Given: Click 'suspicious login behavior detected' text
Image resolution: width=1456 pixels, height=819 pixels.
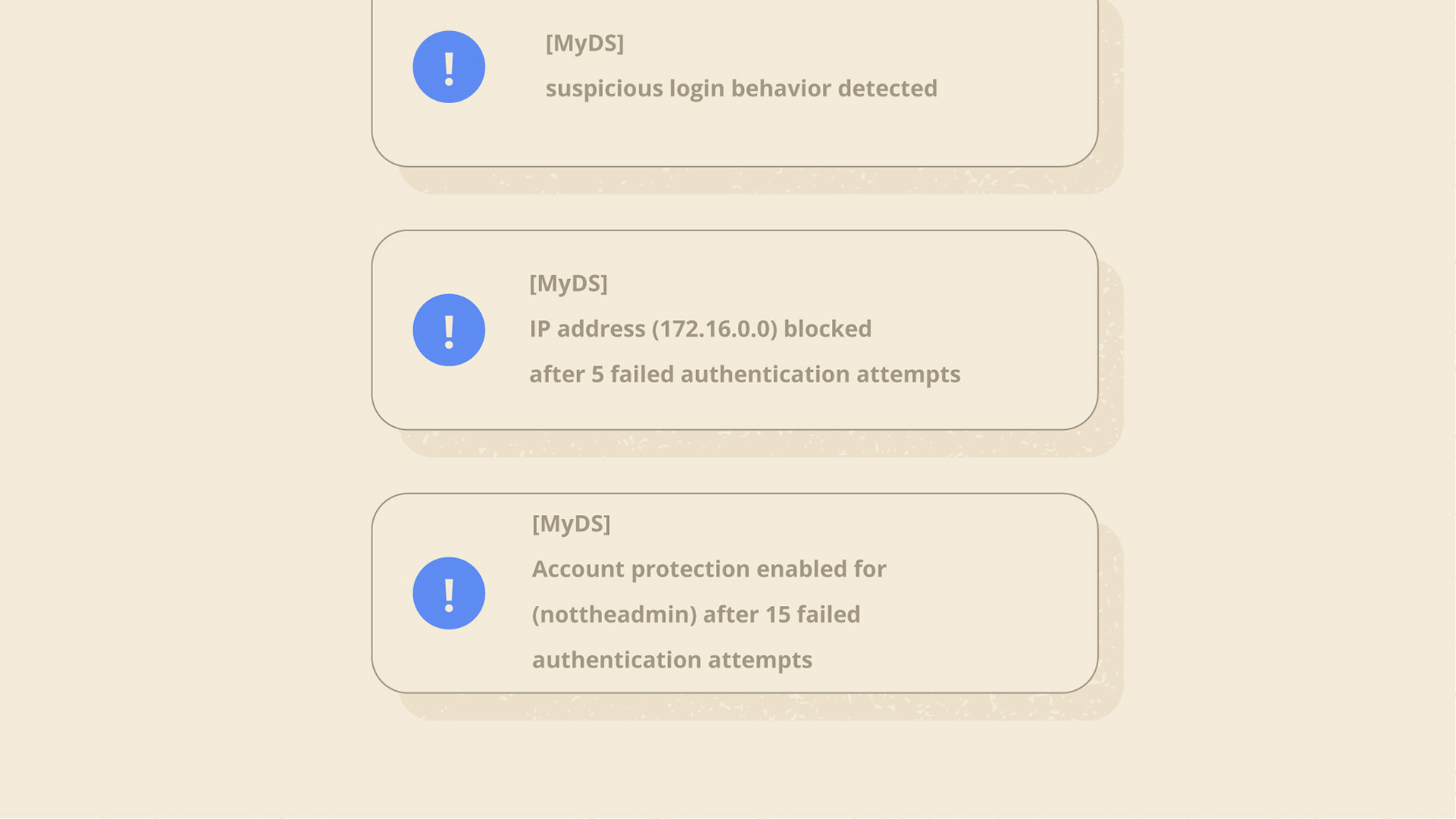Looking at the screenshot, I should click(742, 89).
